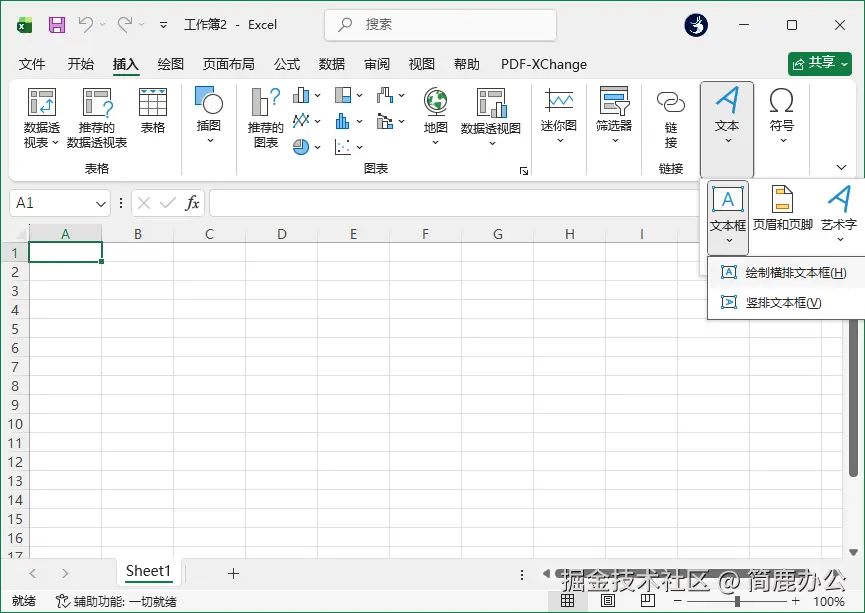Screen dimensions: 865x613
Task: Switch to the Review (审阅) tab
Action: tap(377, 65)
